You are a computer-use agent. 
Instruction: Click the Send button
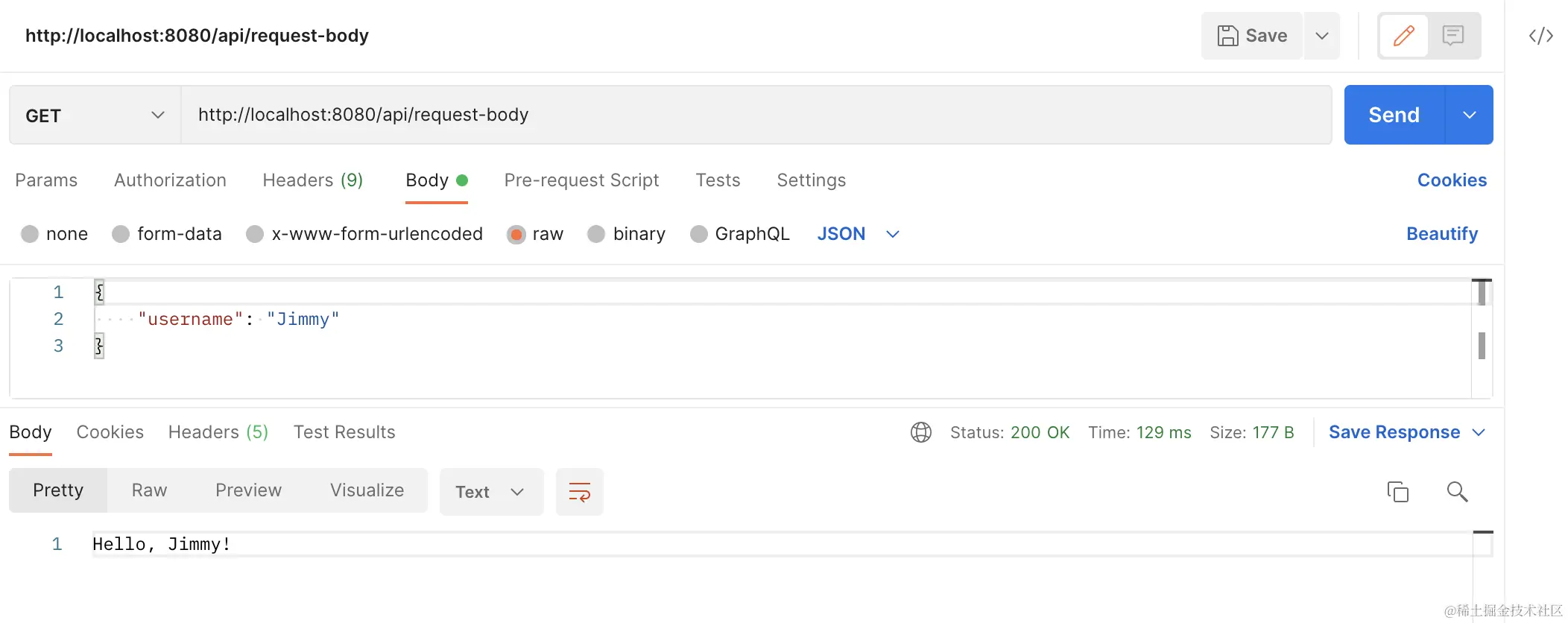[1393, 115]
